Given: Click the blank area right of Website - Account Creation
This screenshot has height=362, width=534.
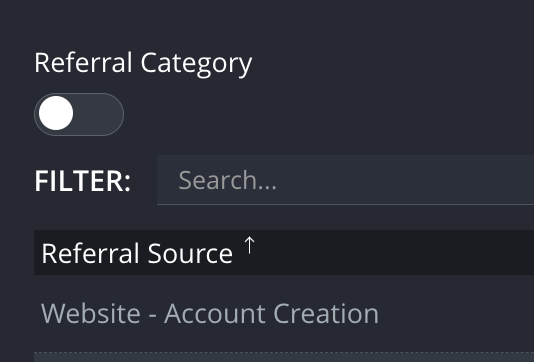Looking at the screenshot, I should click(456, 314).
